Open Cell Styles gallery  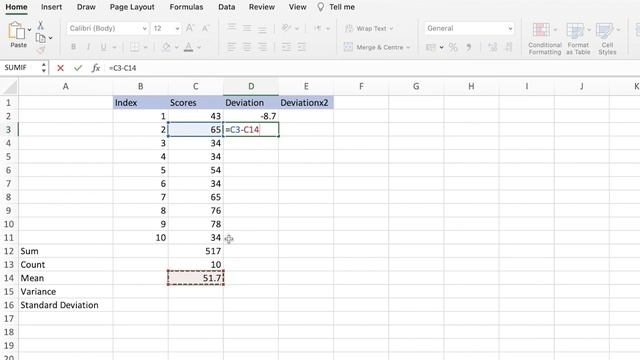tap(607, 39)
